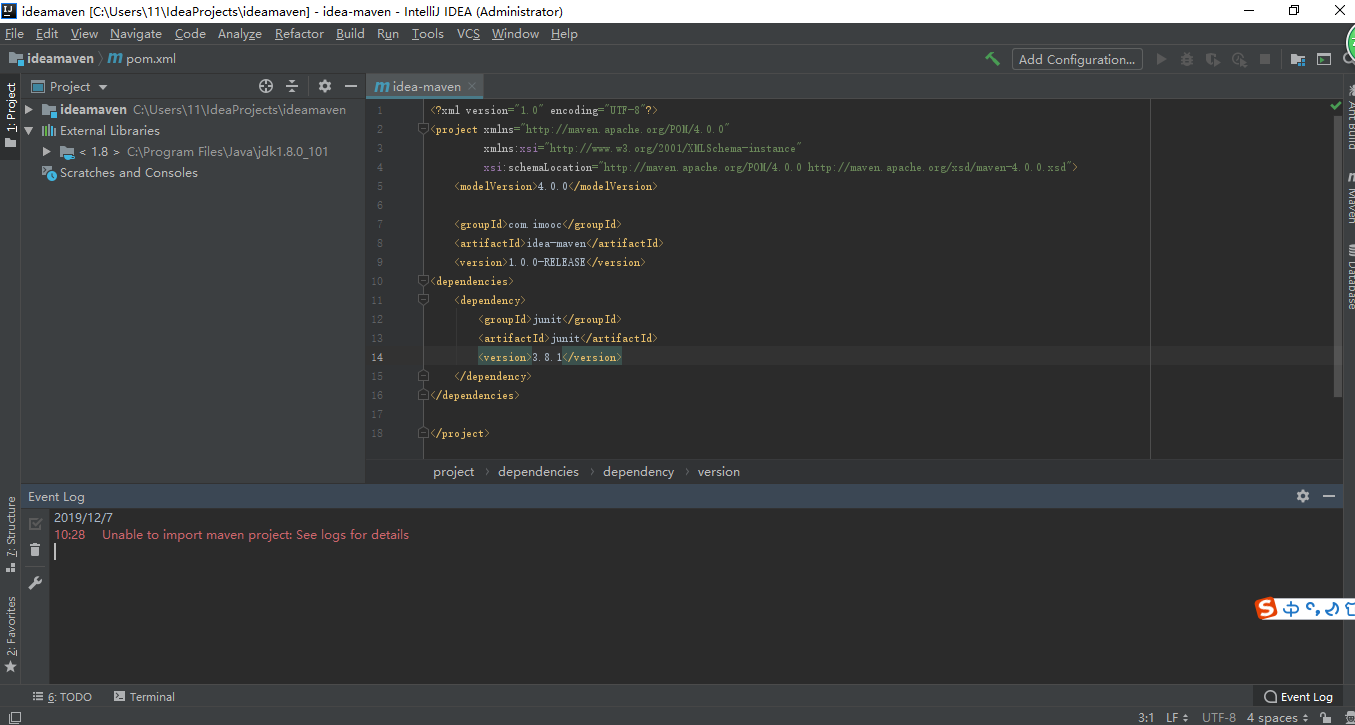This screenshot has width=1355, height=725.
Task: Open the Maven side tool window tab
Action: coord(1349,196)
